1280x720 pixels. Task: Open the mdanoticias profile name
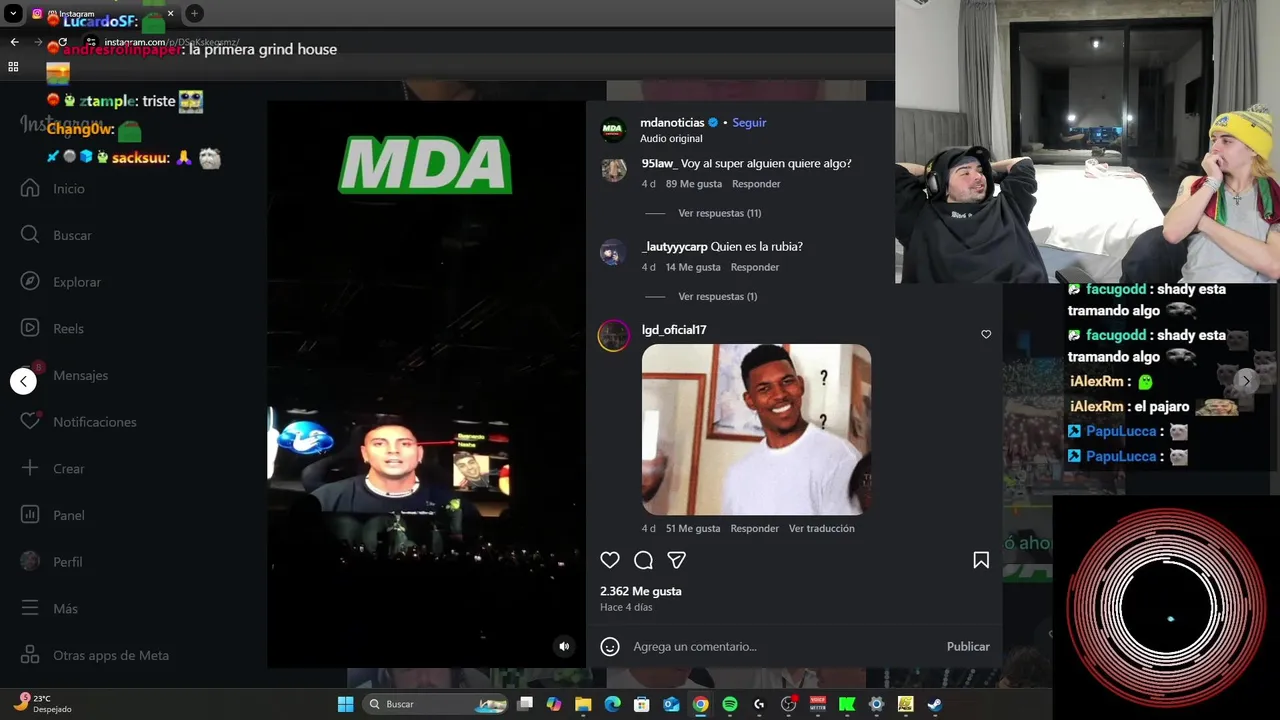[x=672, y=122]
